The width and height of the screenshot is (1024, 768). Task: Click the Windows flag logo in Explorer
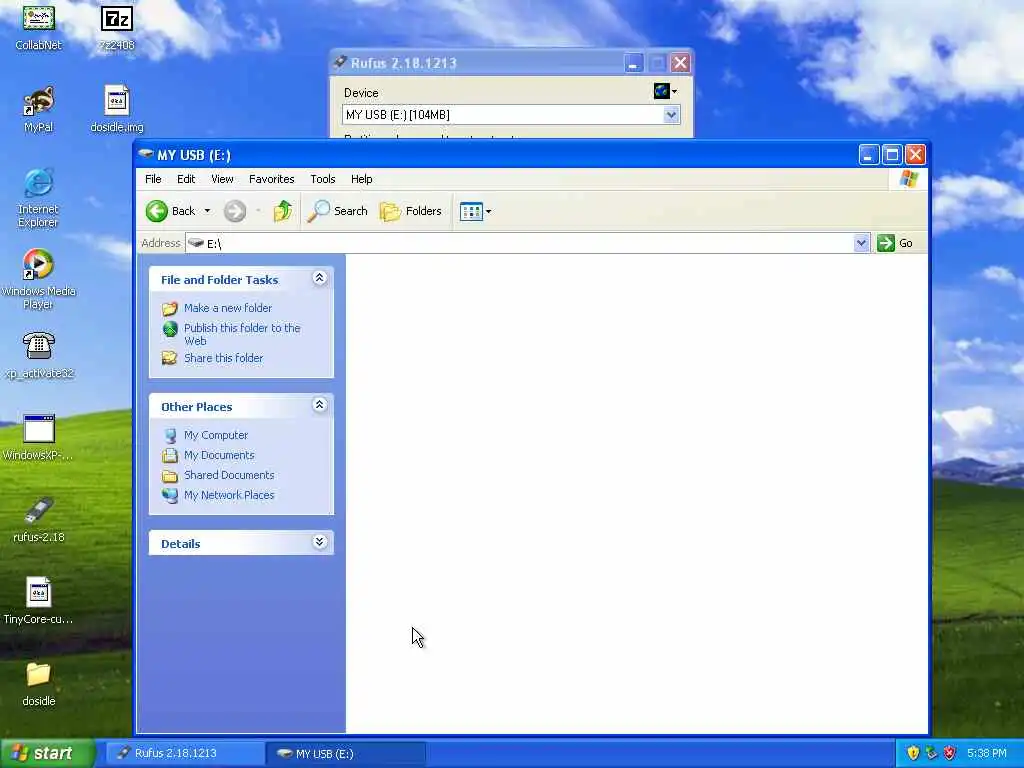pos(908,179)
